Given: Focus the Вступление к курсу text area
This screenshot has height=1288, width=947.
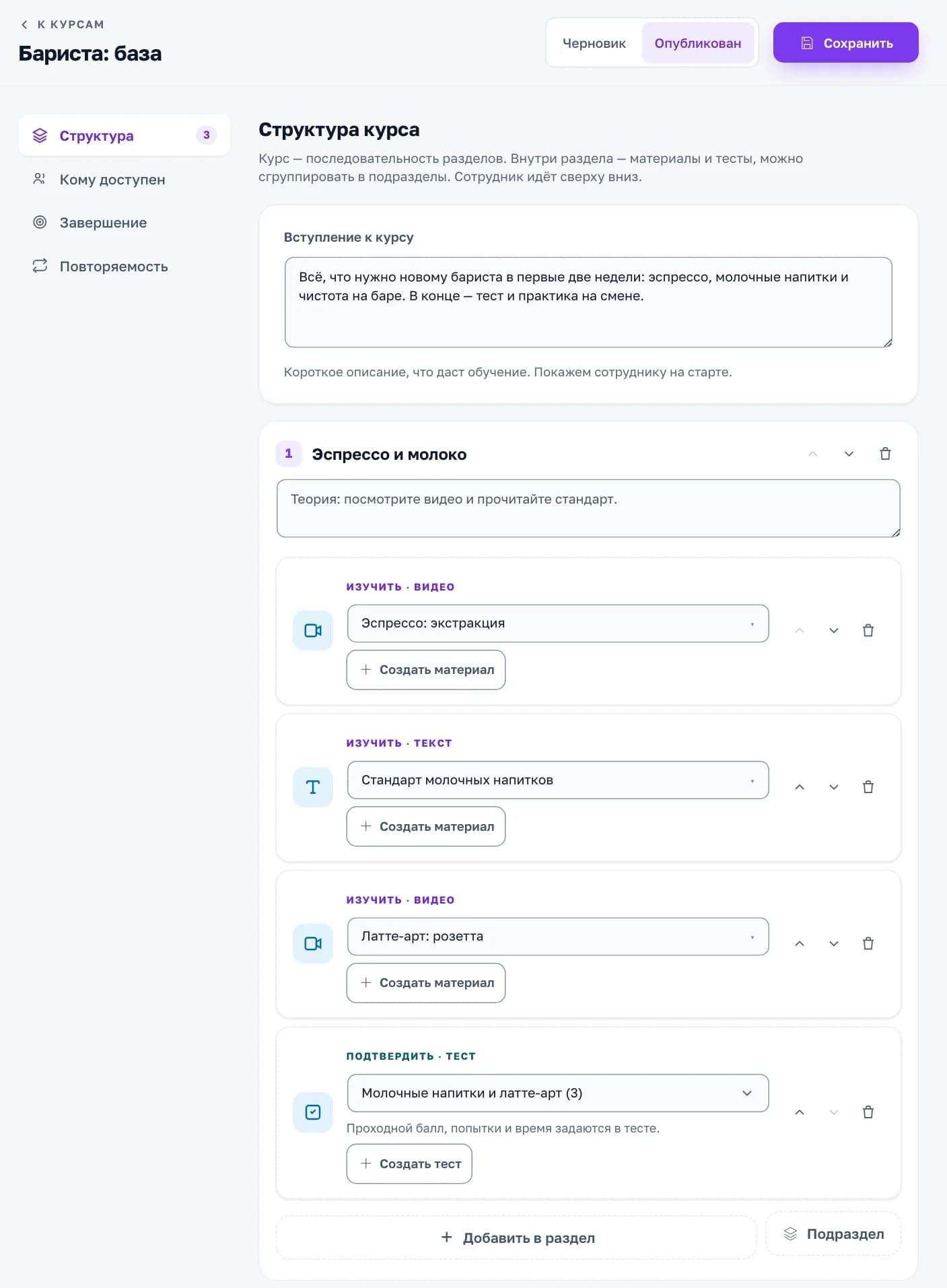Looking at the screenshot, I should 588,302.
